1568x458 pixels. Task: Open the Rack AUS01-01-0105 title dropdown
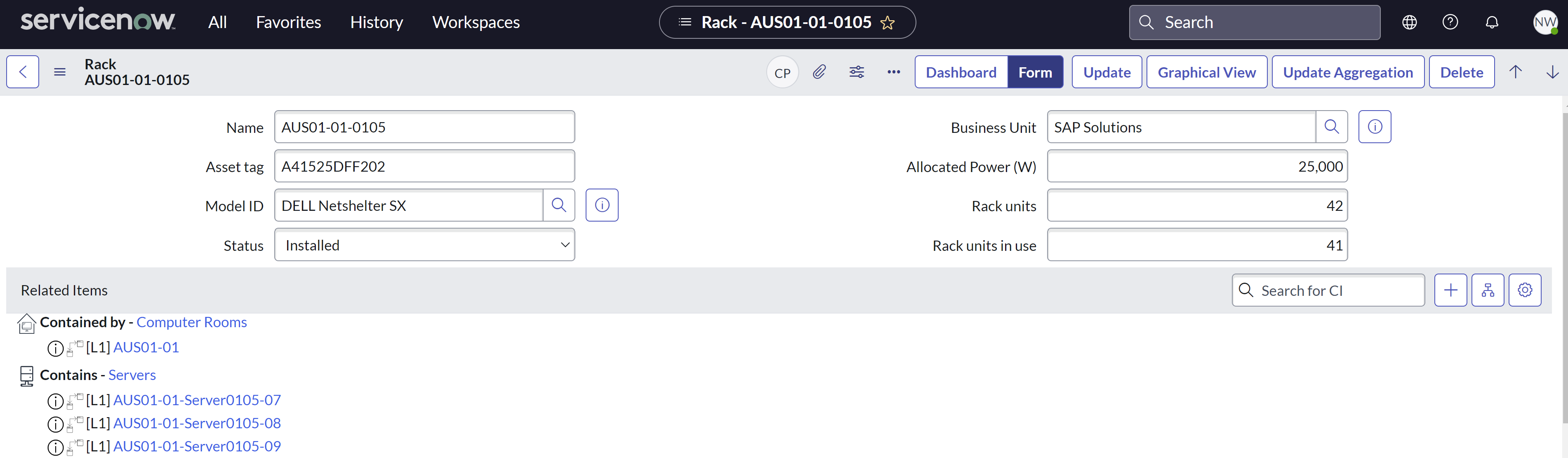click(x=685, y=22)
